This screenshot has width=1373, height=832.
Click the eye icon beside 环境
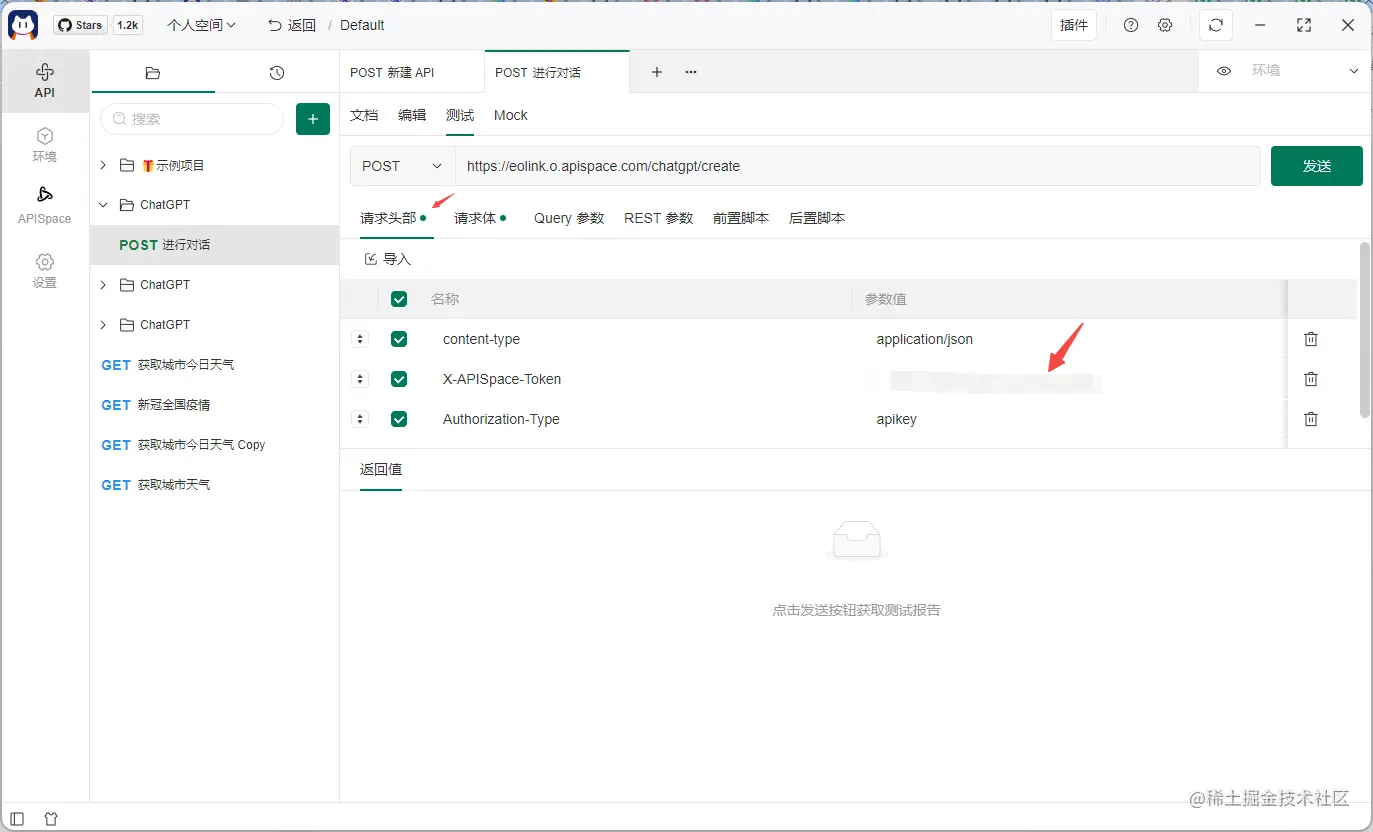pyautogui.click(x=1223, y=71)
